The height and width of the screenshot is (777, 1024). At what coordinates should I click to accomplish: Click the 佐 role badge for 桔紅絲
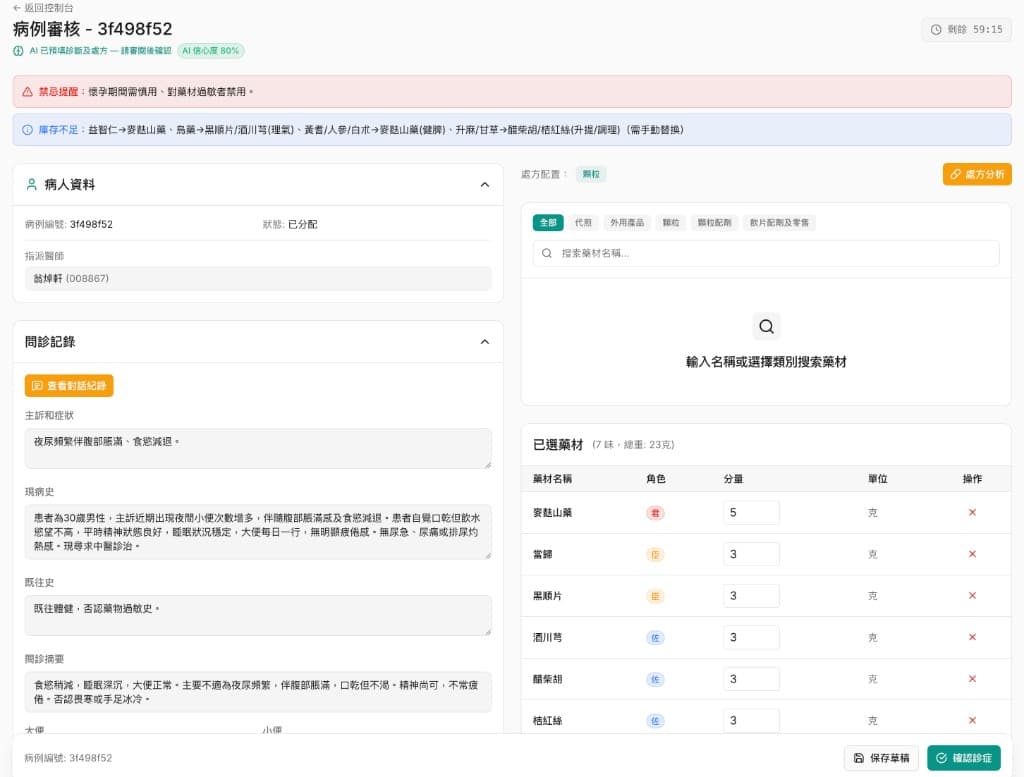coord(655,721)
